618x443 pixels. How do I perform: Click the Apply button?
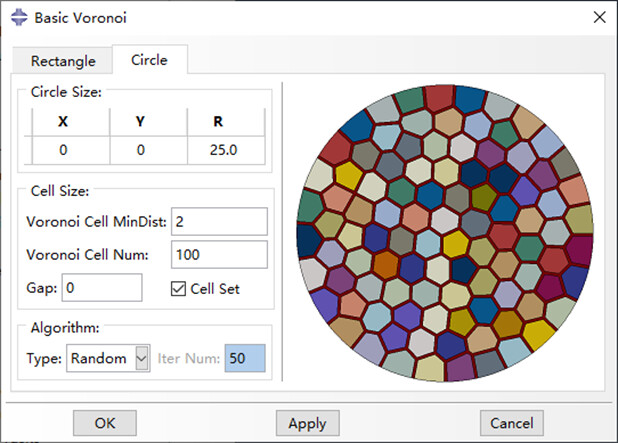point(307,423)
